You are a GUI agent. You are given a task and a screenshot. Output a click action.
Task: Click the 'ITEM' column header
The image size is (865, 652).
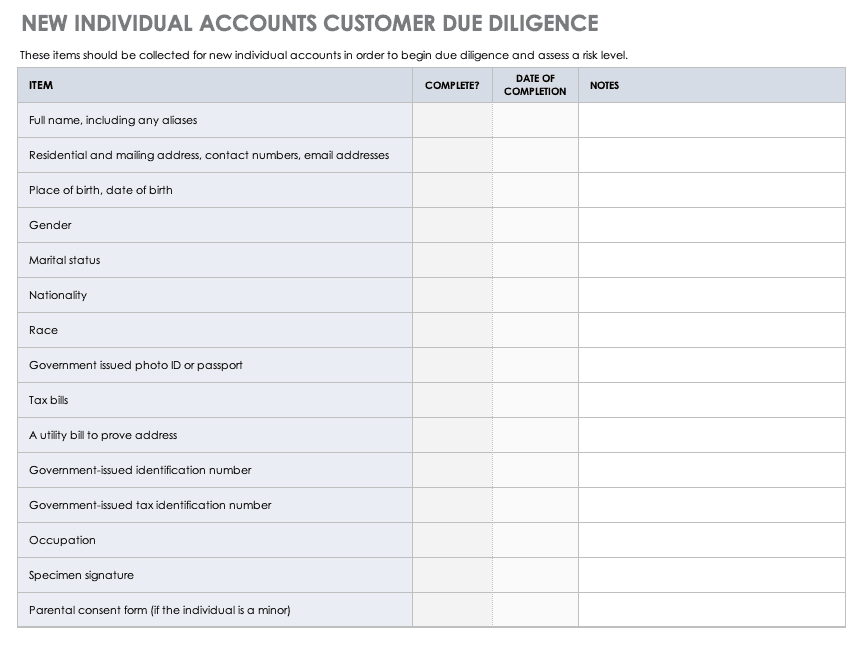[x=215, y=85]
